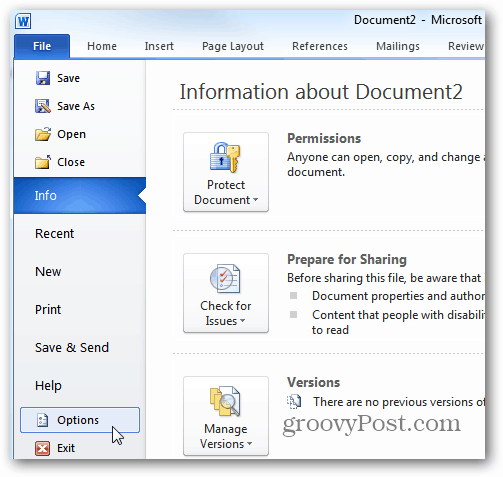The image size is (503, 477).
Task: Click the Open command label
Action: [71, 134]
